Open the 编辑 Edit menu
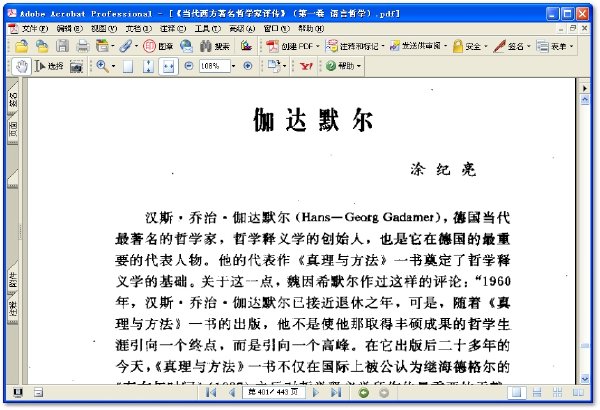Viewport: 600px width, 410px height. pyautogui.click(x=69, y=28)
